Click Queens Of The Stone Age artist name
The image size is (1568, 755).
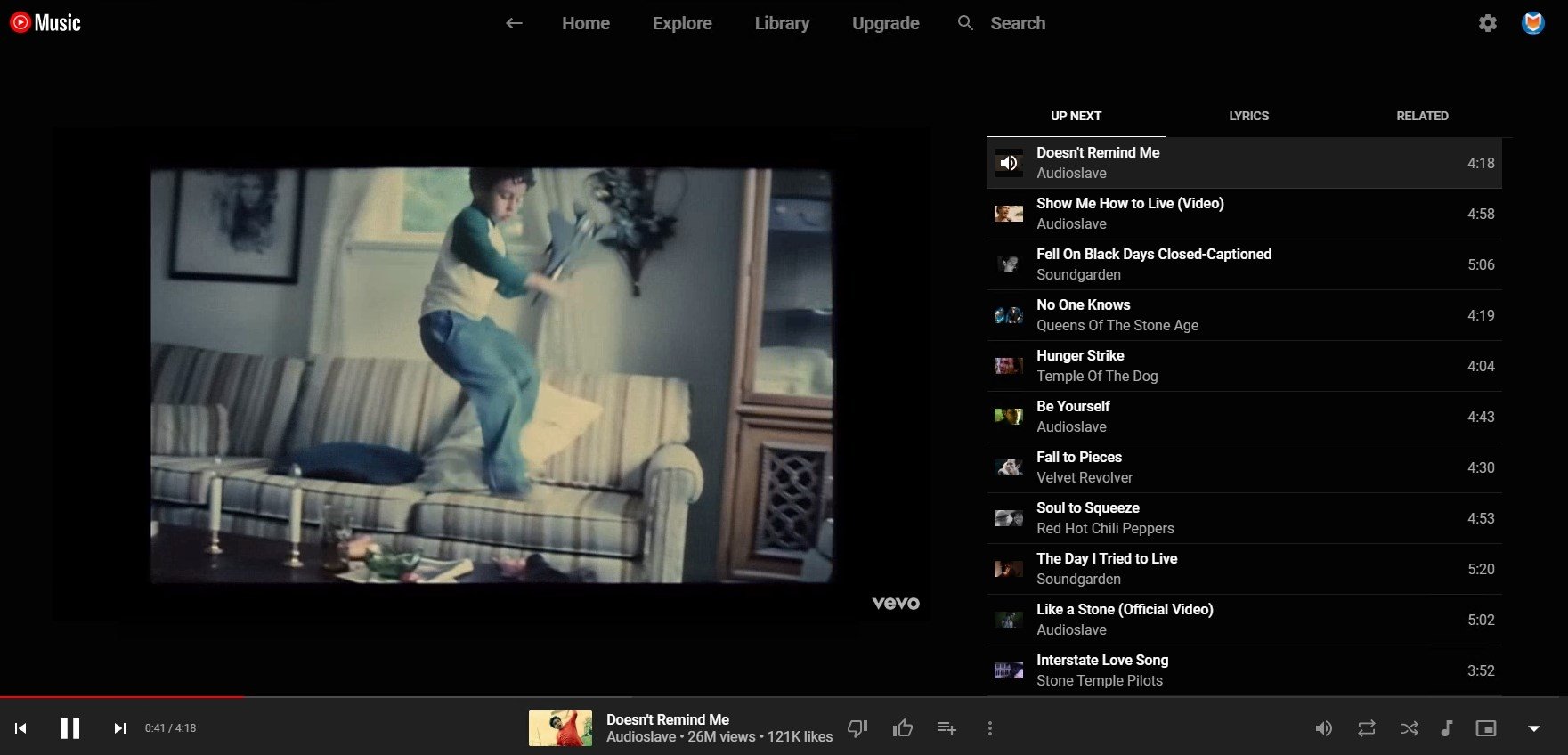click(x=1117, y=326)
